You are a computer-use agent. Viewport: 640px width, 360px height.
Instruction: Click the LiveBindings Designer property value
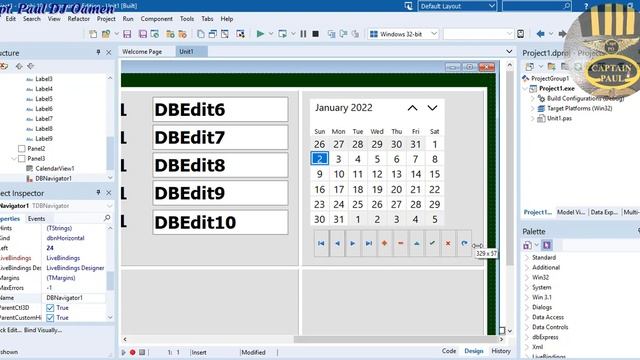pyautogui.click(x=75, y=268)
